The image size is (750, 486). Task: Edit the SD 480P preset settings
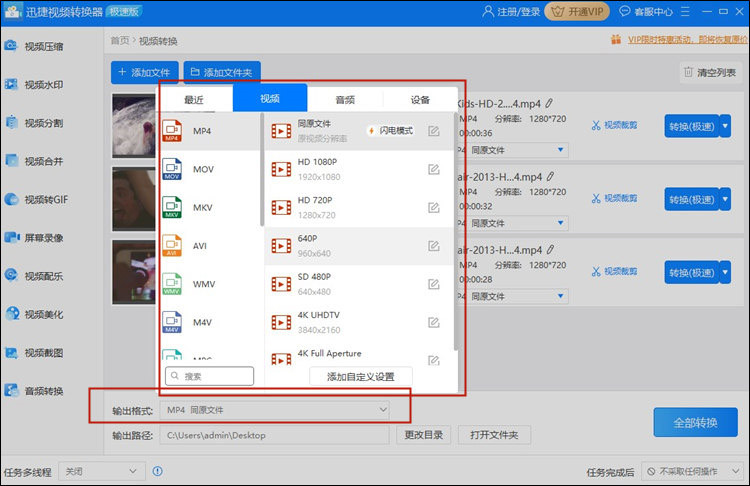434,284
